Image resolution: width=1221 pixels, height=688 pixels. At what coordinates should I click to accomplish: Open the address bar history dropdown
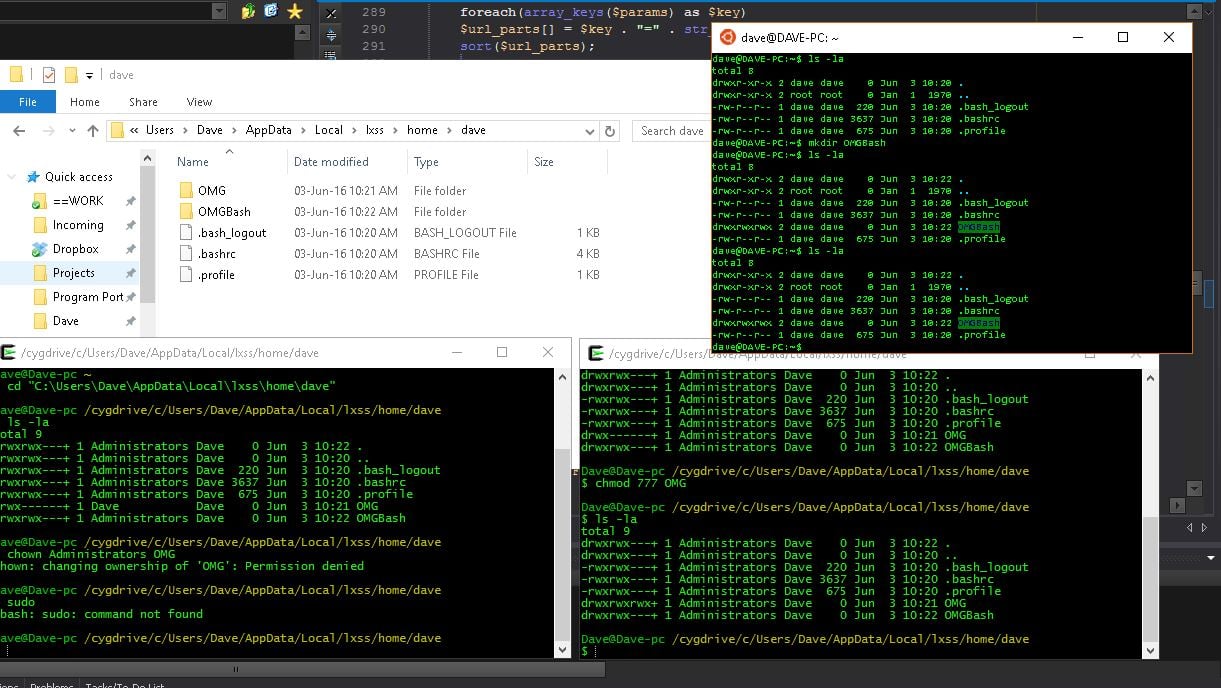(590, 131)
